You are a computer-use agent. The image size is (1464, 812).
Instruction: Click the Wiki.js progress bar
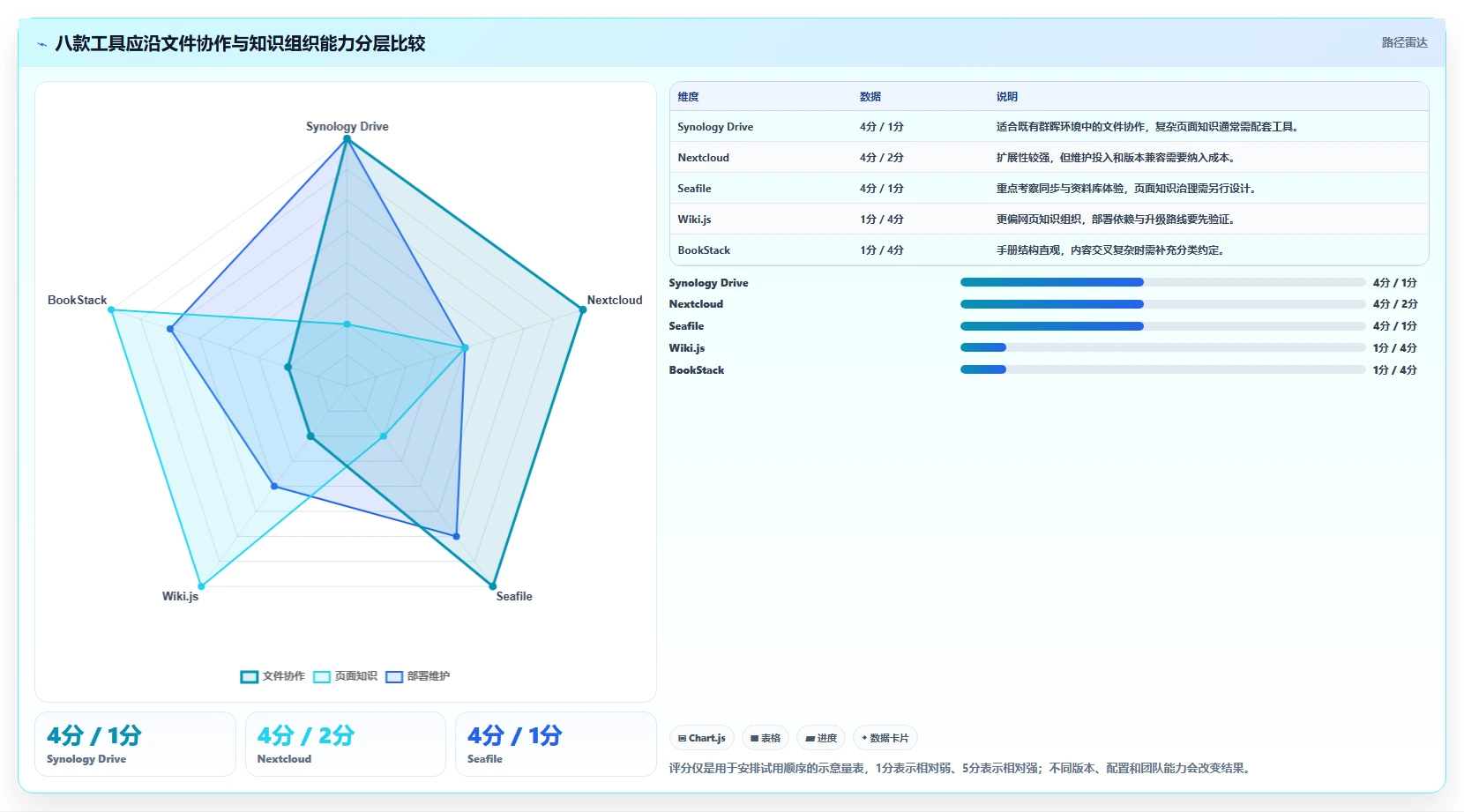1162,347
